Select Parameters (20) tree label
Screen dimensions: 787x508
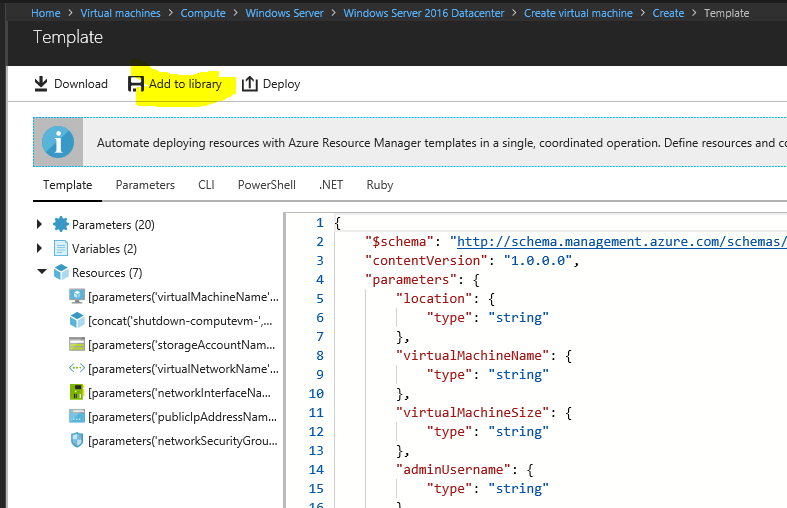coord(113,224)
